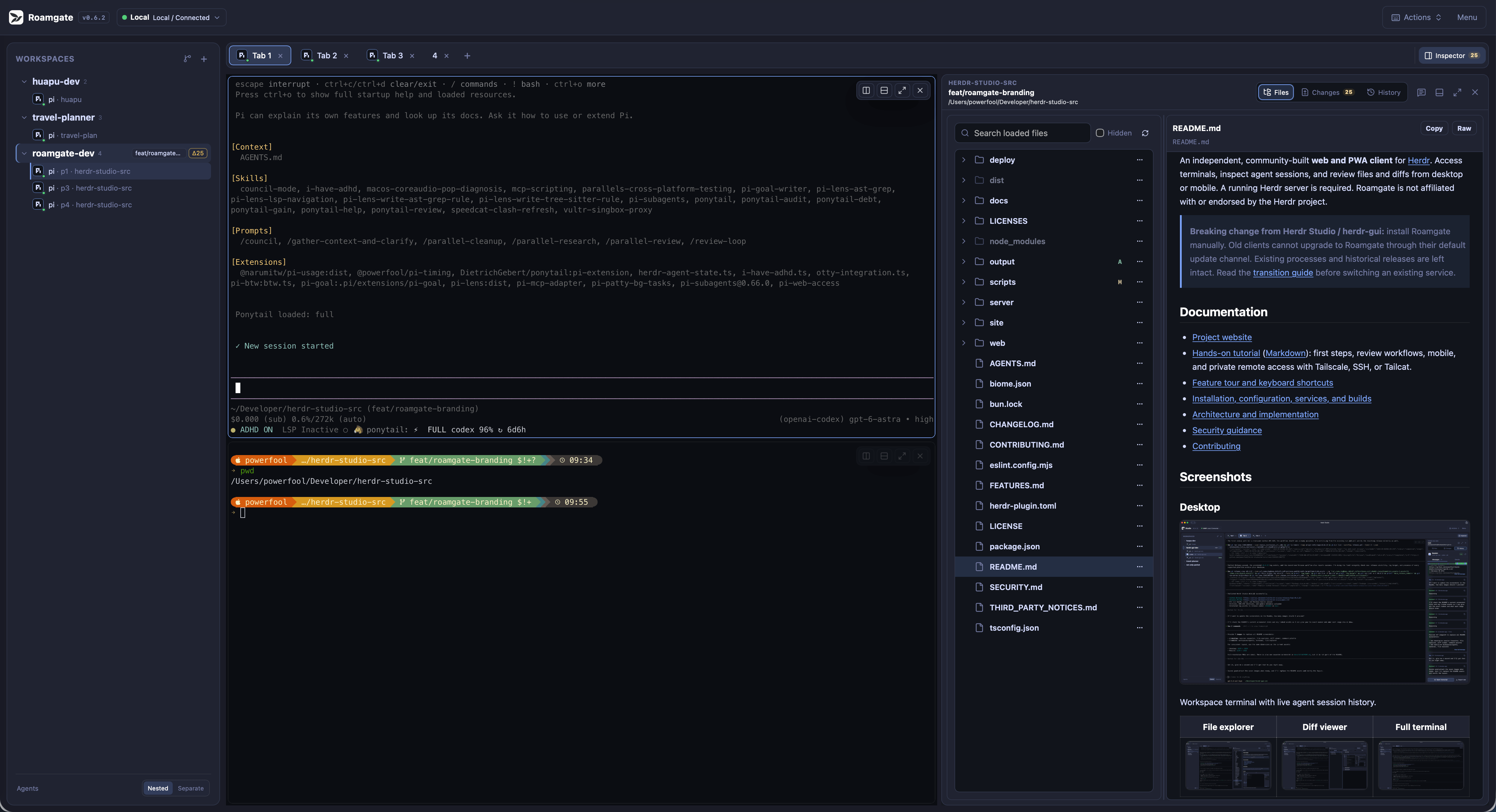Open more options for tsconfig.json
This screenshot has height=812, width=1496.
(1140, 627)
